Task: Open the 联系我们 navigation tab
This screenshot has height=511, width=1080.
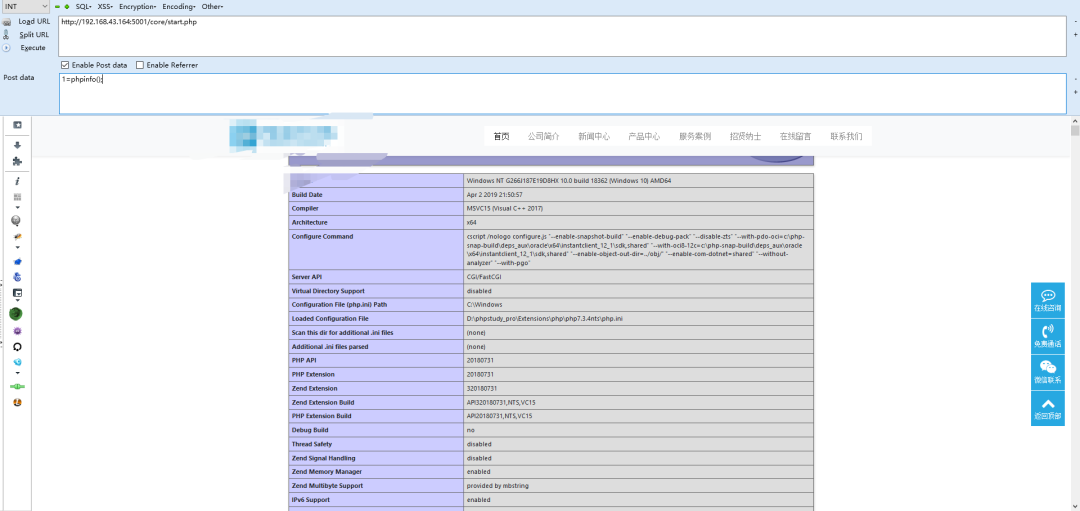Action: coord(846,136)
